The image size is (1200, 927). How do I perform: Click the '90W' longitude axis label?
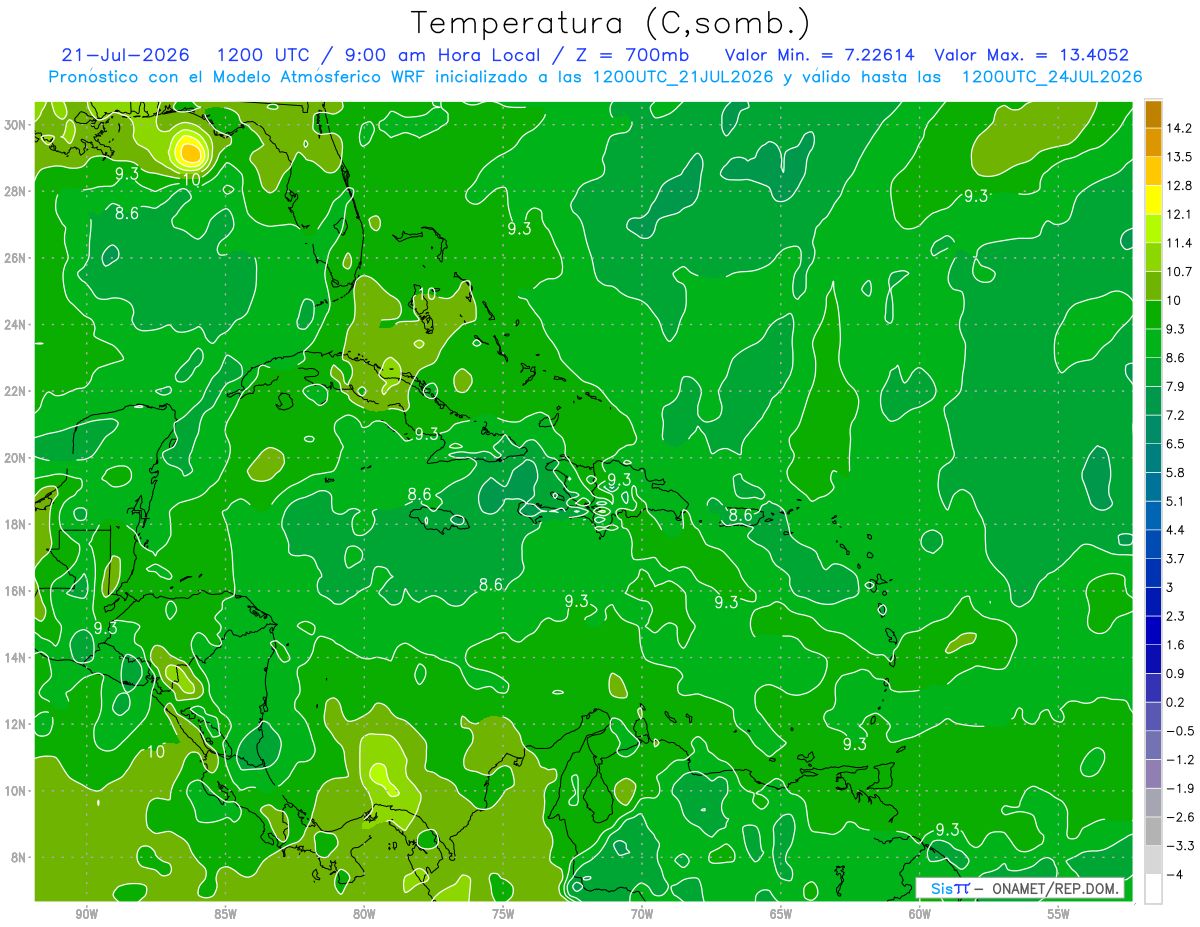click(x=86, y=913)
